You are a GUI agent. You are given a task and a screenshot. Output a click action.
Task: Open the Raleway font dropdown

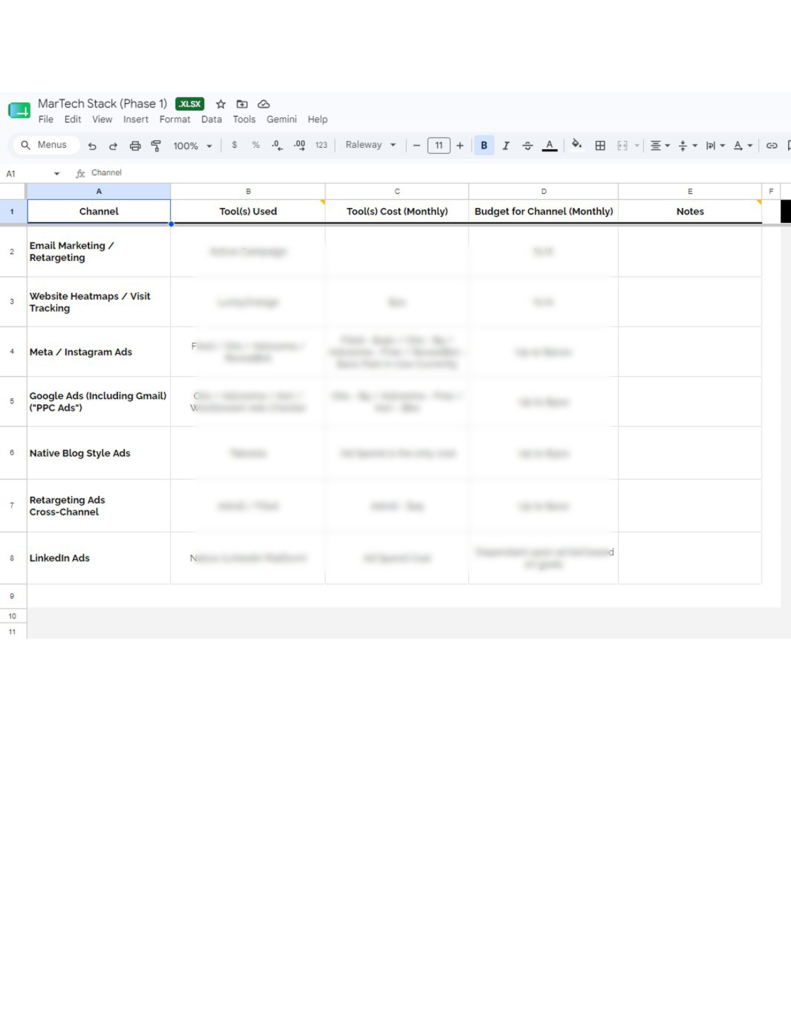370,145
